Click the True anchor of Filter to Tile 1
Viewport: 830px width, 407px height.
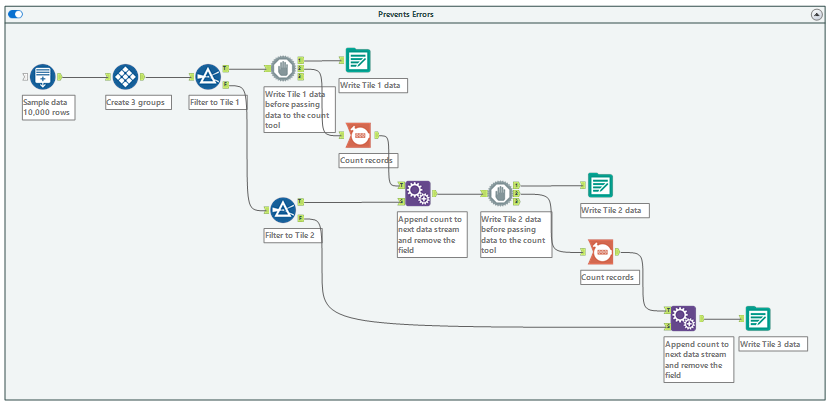click(225, 68)
